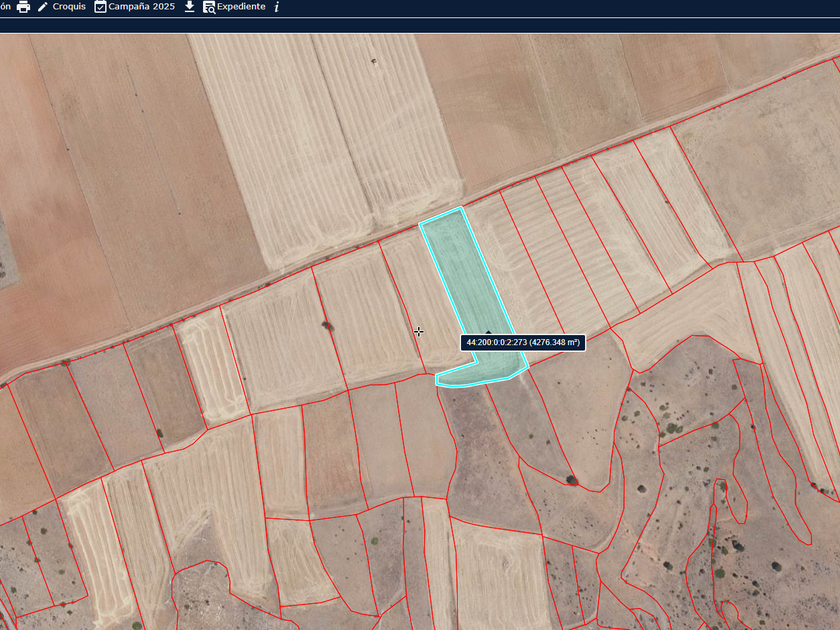Click the information 'i' icon

[x=276, y=7]
